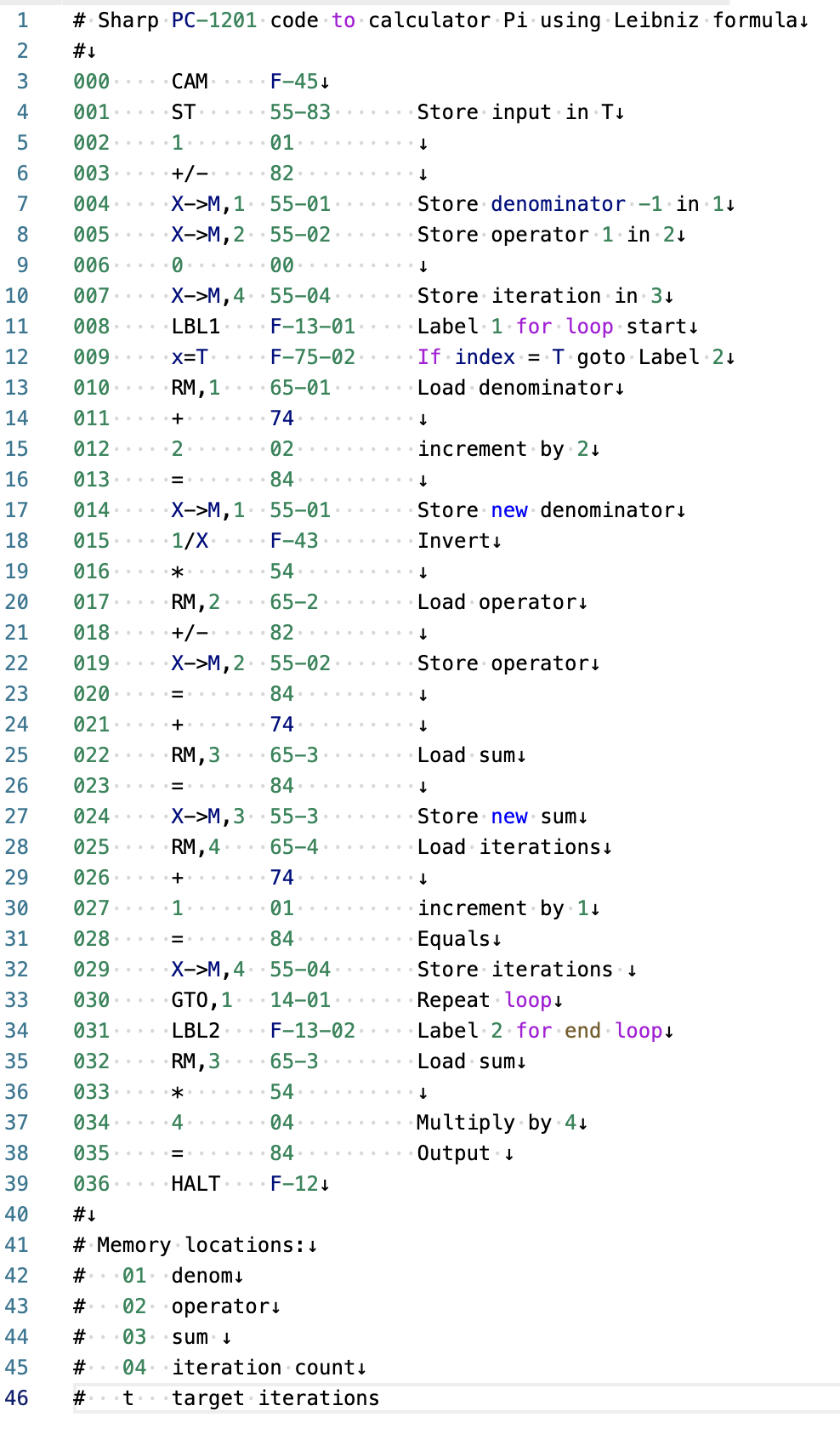Click step address '003'
840x1434 pixels.
click(x=91, y=174)
